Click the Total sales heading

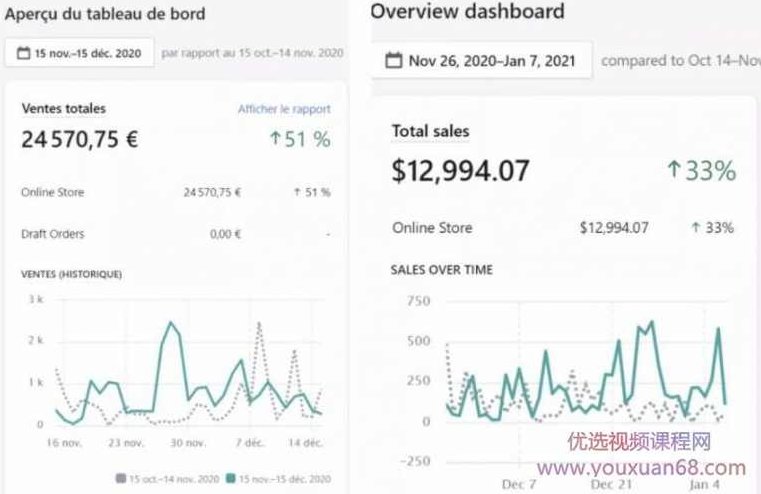click(430, 131)
